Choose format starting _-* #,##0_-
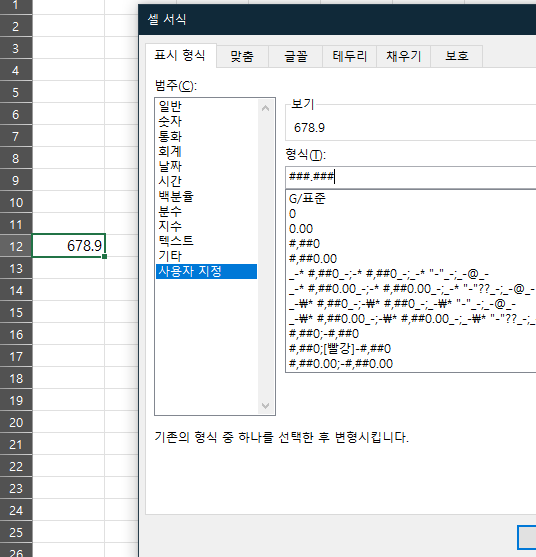Viewport: 536px width, 557px height. click(412, 274)
